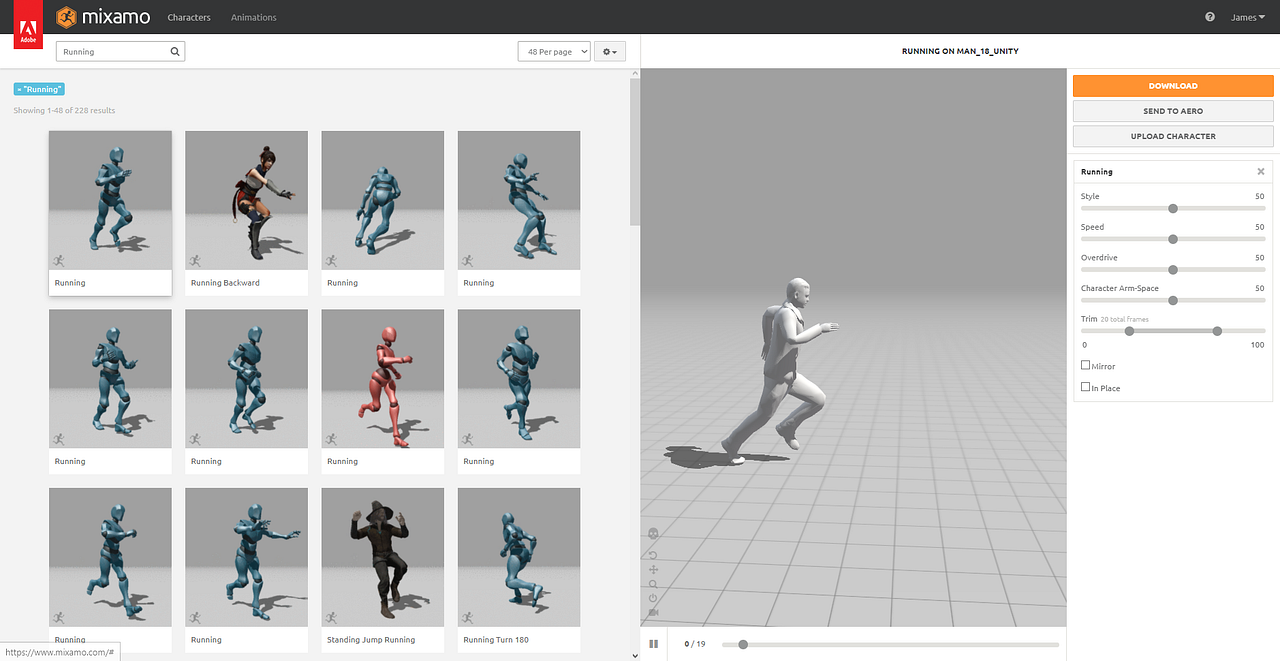
Task: Click the help question mark icon
Action: coord(1209,16)
